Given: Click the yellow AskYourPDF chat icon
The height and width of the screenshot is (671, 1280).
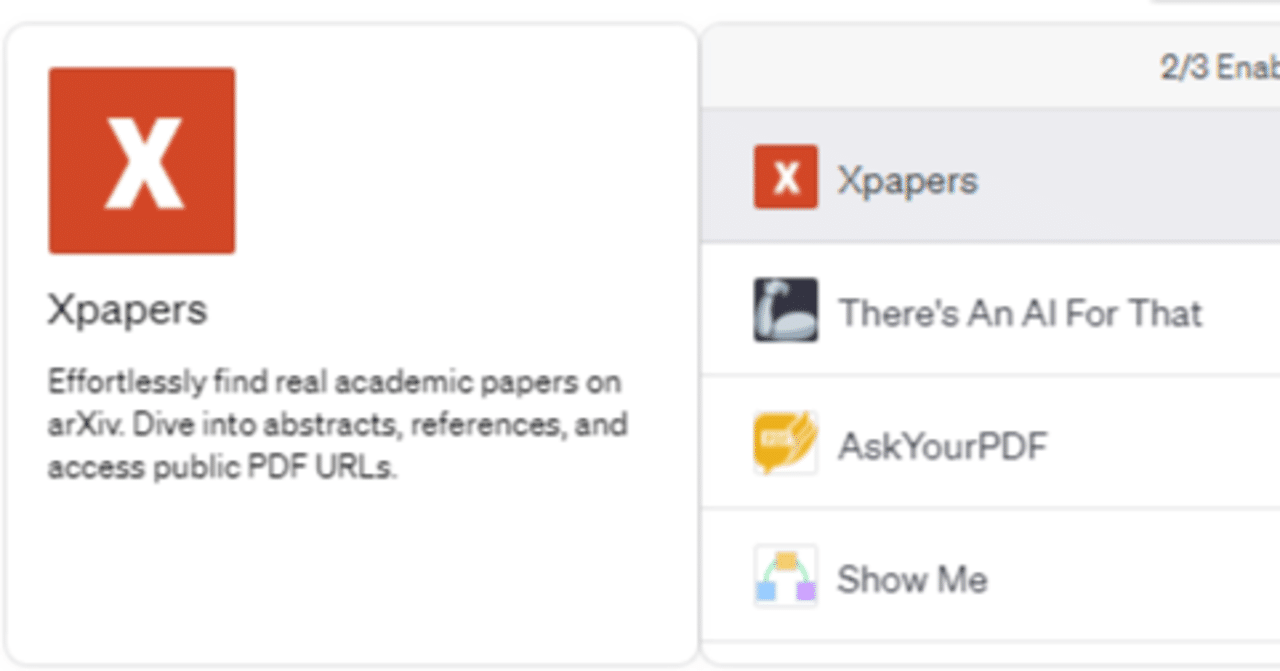Looking at the screenshot, I should pyautogui.click(x=785, y=443).
